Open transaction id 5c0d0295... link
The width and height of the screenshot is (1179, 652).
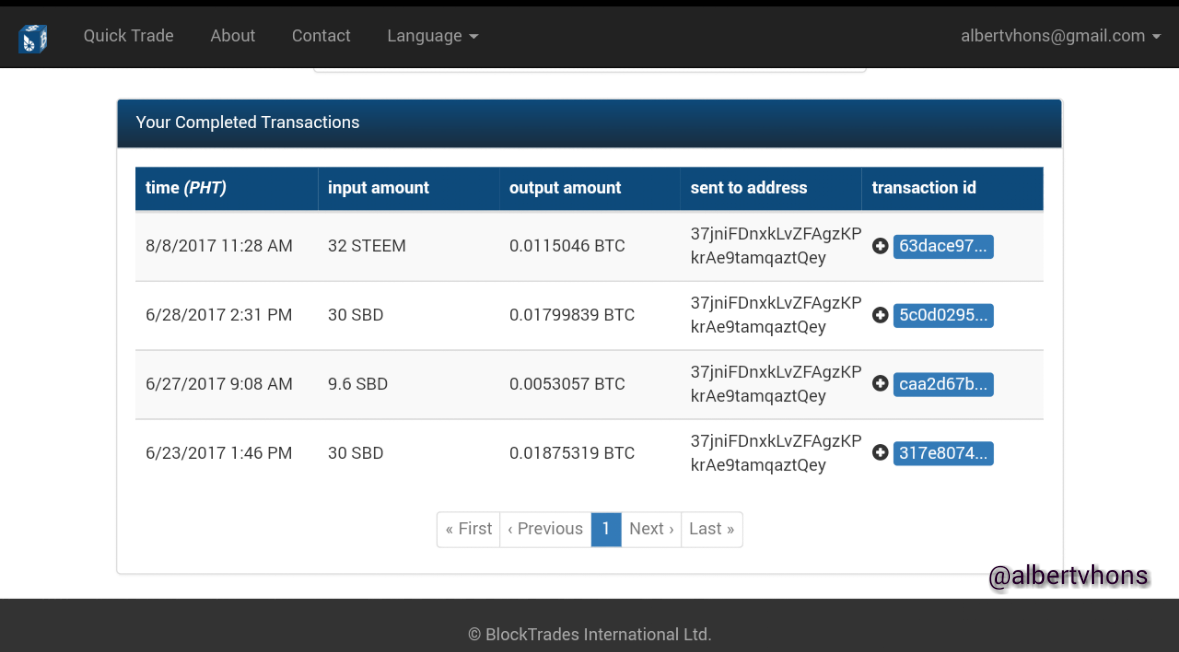[943, 315]
